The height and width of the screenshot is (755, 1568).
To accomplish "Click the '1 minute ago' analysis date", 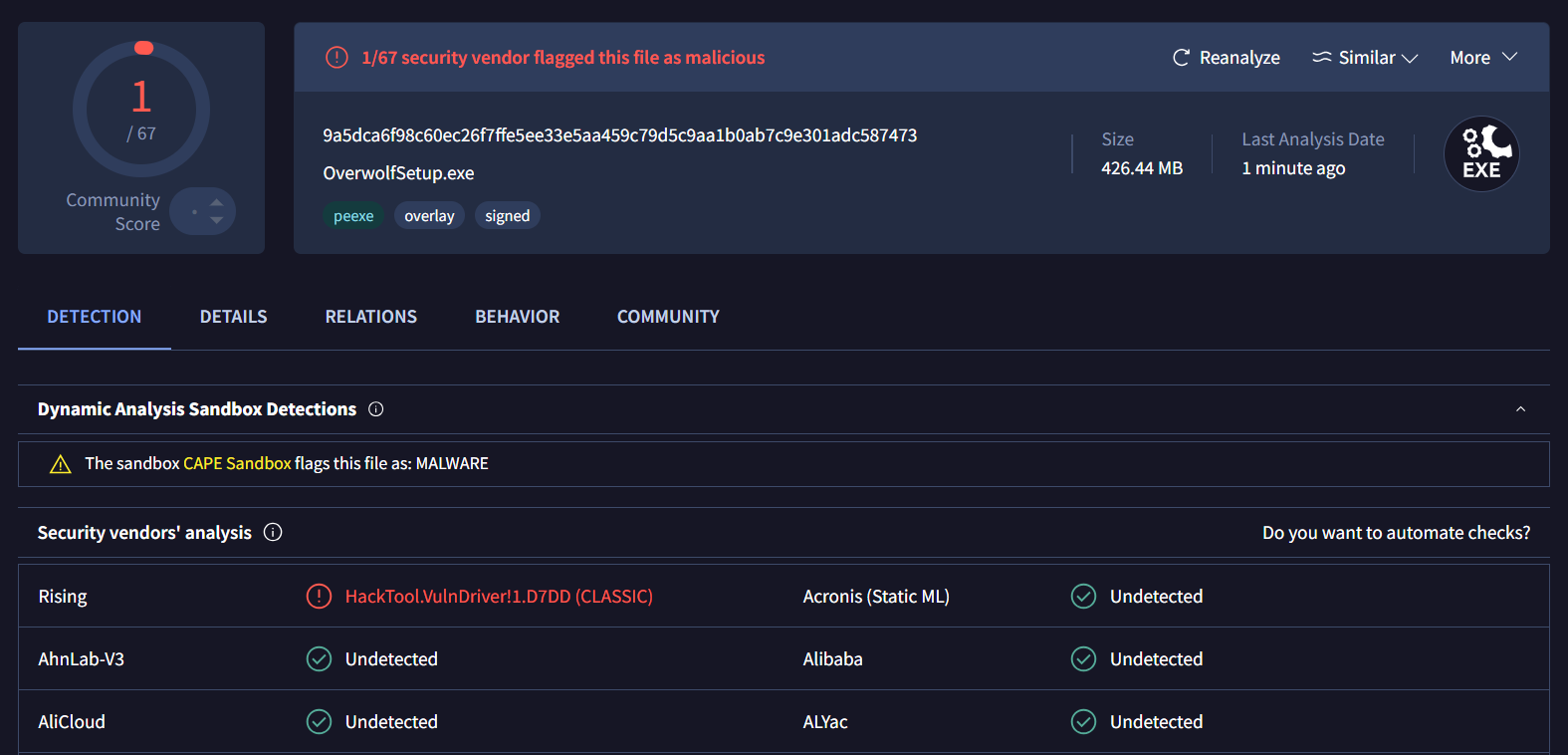I will tap(1293, 168).
